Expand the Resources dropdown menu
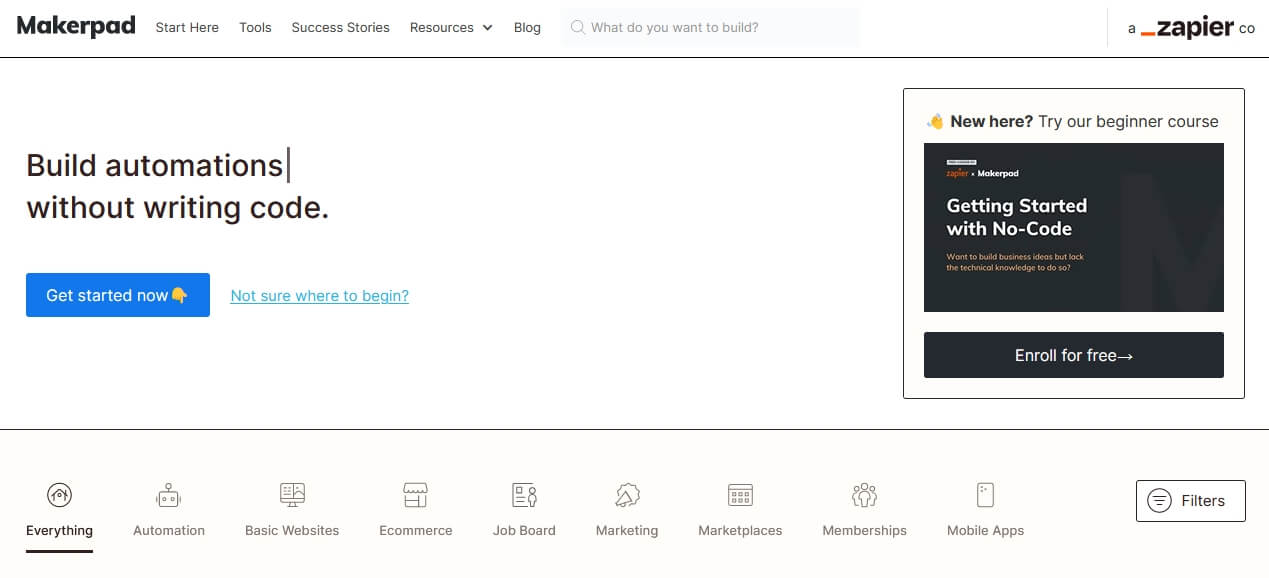This screenshot has height=578, width=1269. [450, 27]
